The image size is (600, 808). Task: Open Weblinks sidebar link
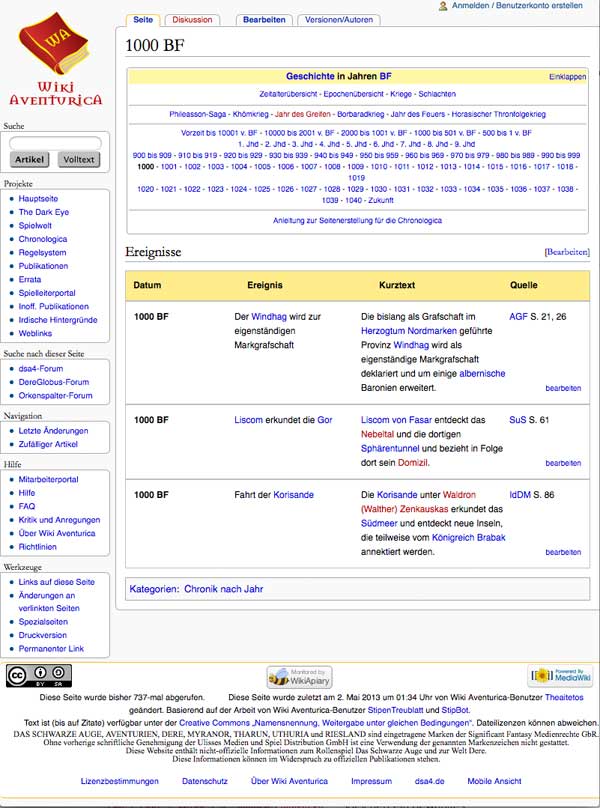click(35, 333)
